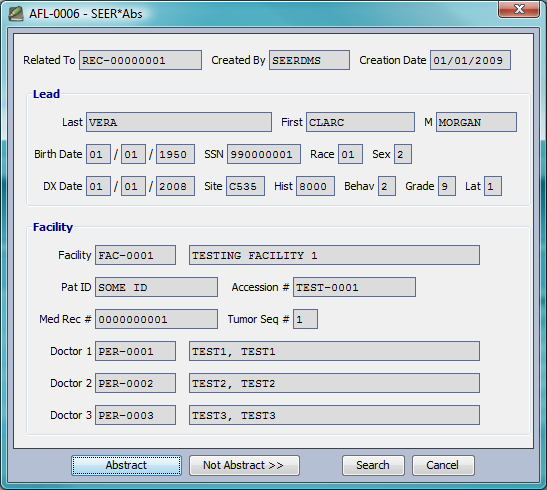
Task: Focus the Facility code field FAC-0001
Action: pos(135,255)
